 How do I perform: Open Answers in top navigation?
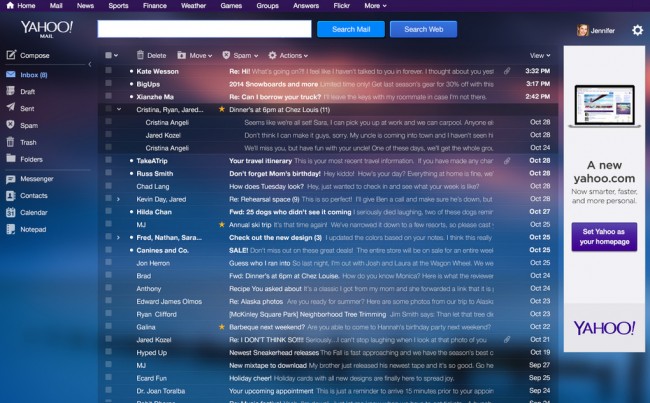(x=306, y=5)
